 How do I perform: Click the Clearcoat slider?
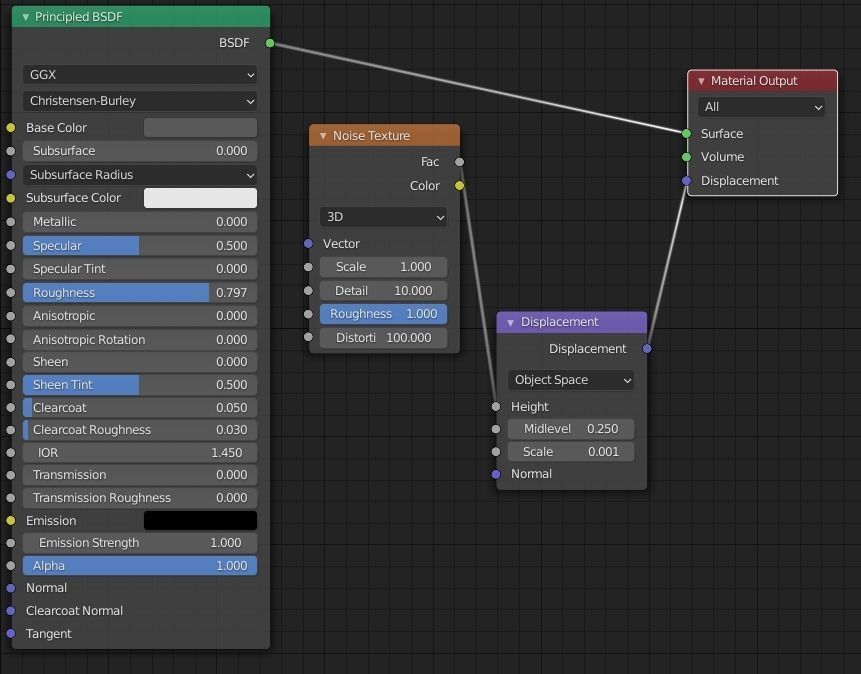140,408
